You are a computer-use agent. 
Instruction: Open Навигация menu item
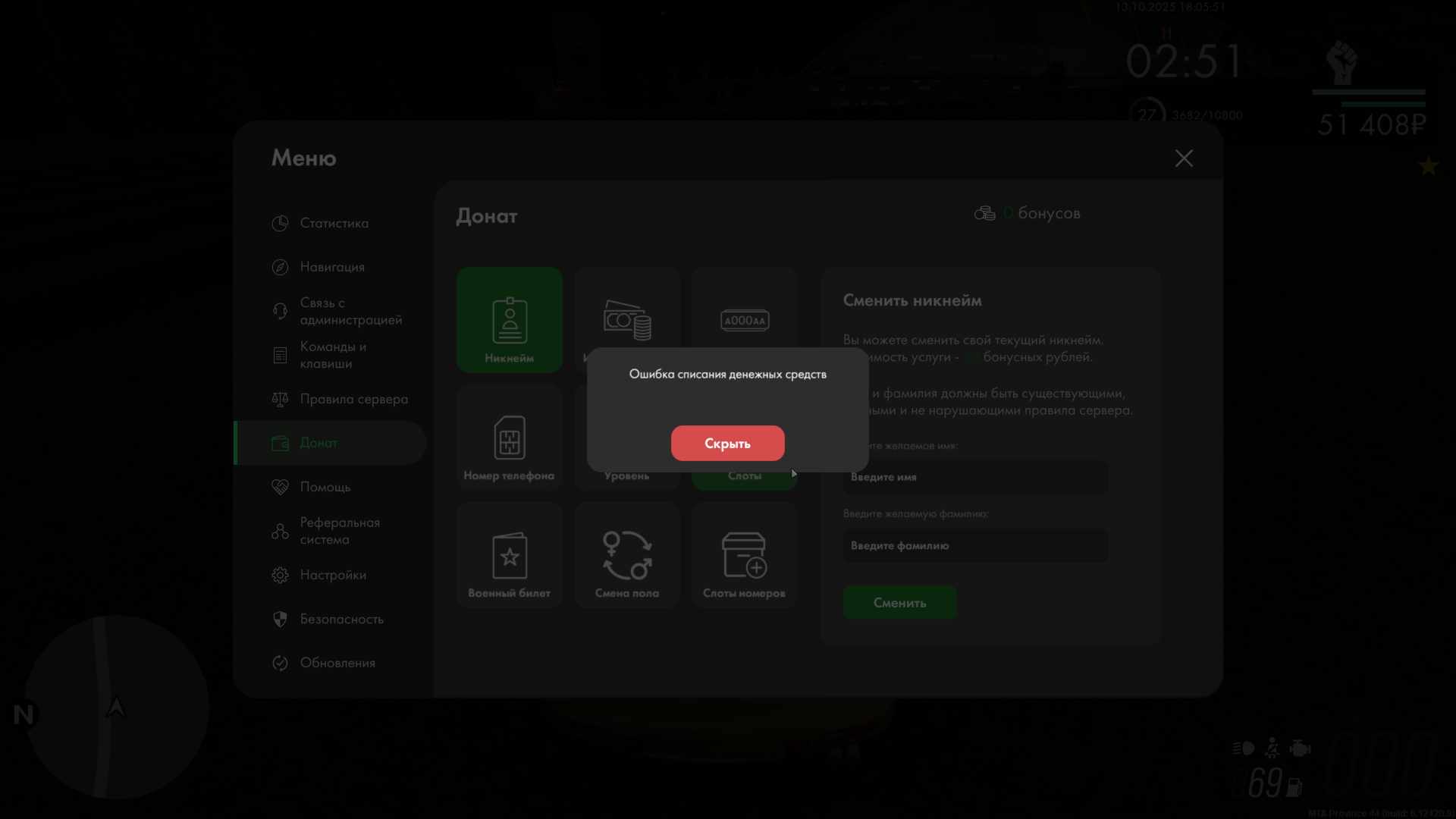point(331,267)
